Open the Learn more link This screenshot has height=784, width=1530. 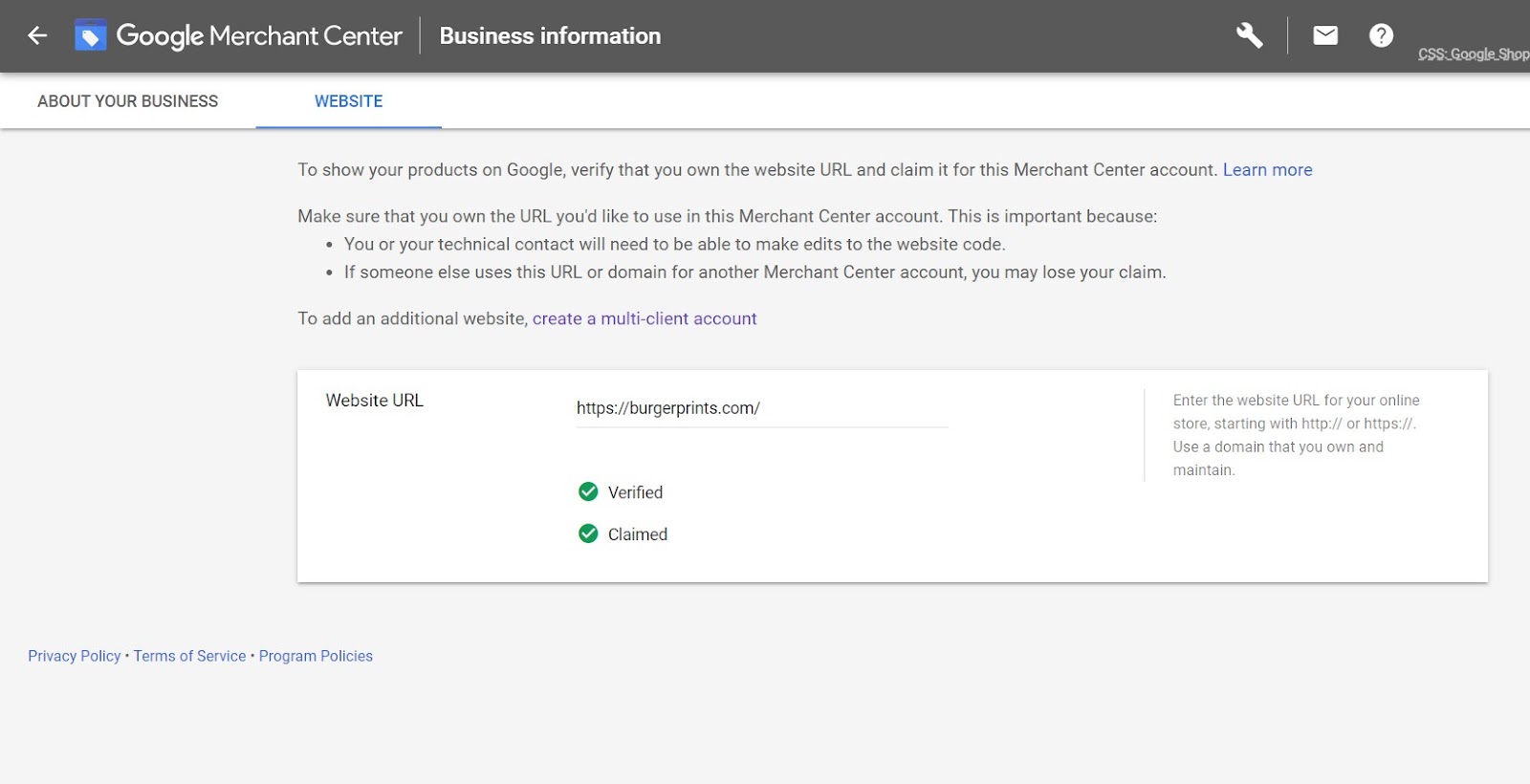(x=1267, y=169)
